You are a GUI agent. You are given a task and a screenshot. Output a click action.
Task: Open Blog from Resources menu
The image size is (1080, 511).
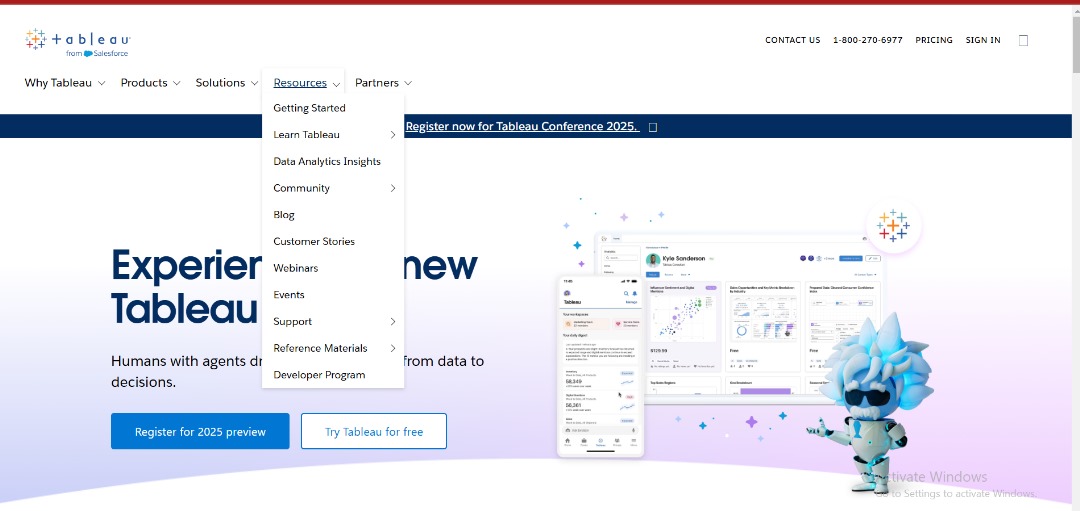(x=284, y=215)
